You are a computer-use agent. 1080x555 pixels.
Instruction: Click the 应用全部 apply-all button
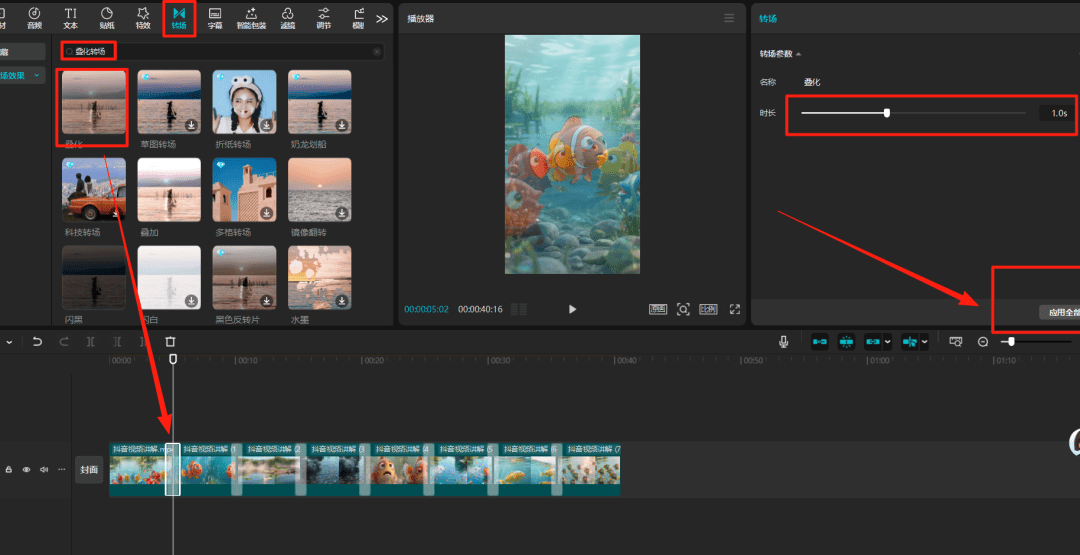pyautogui.click(x=1060, y=312)
